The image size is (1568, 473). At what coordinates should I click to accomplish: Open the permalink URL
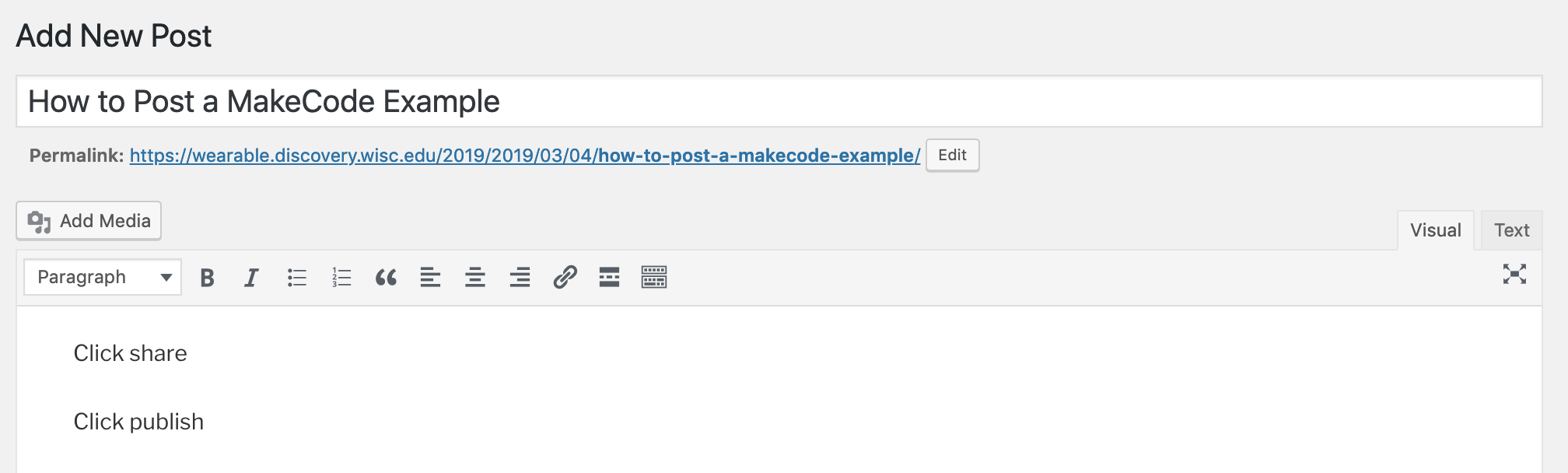(521, 156)
